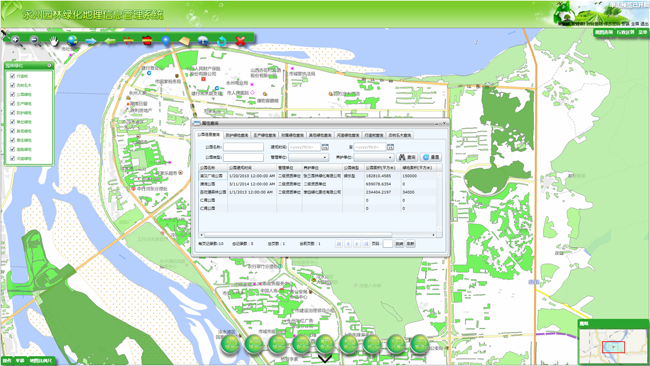
Task: Click the blue forward-arrow view icon
Action: click(x=91, y=41)
